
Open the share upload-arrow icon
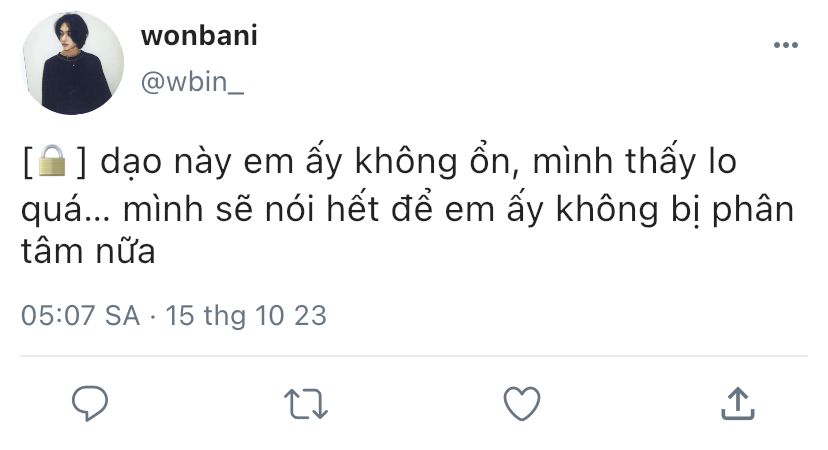click(738, 404)
